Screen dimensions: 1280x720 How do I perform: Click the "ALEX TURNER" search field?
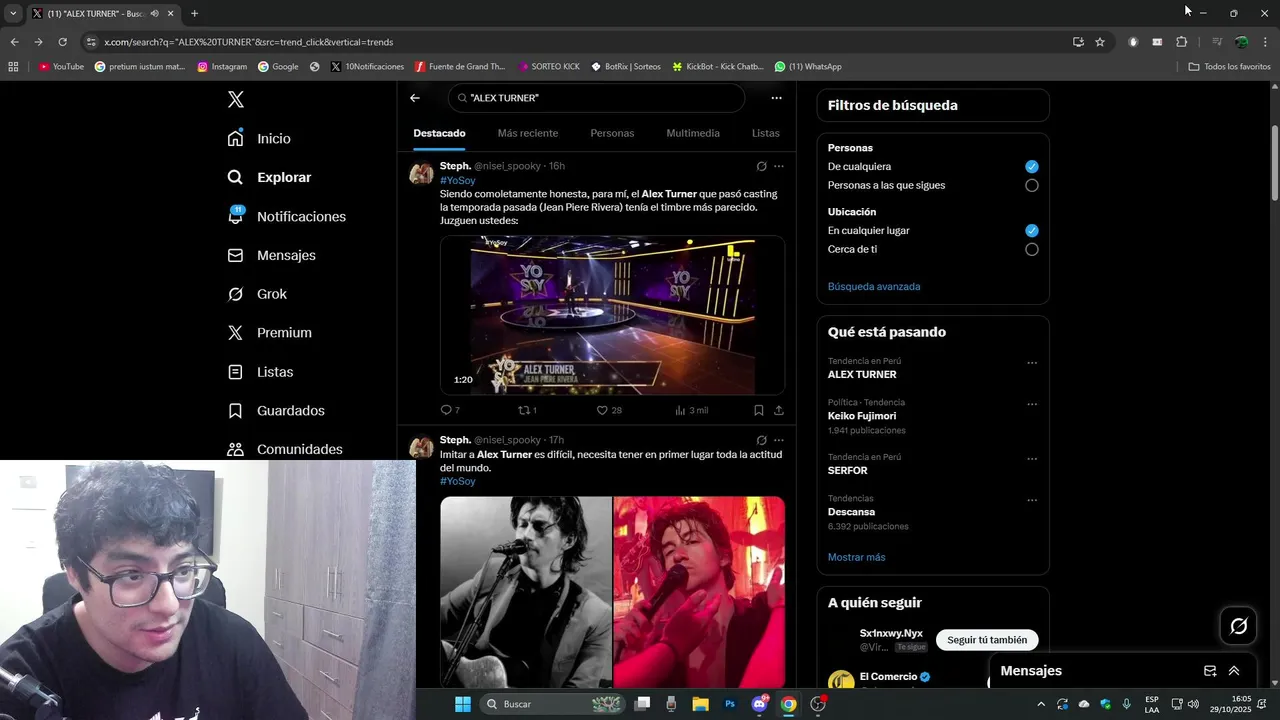(x=597, y=98)
